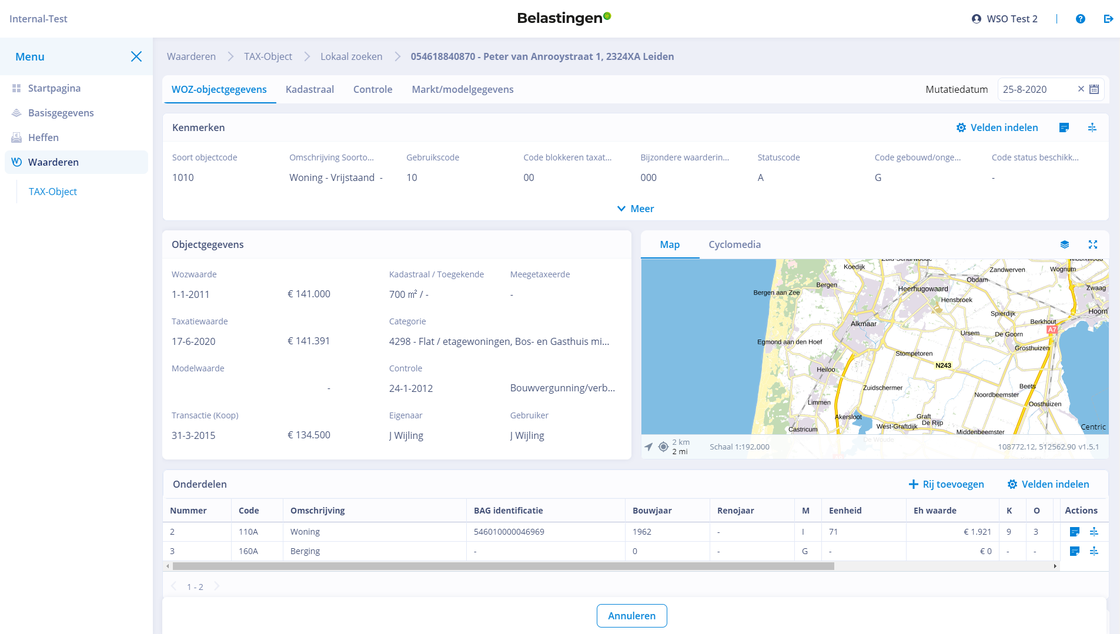
Task: Open the Markt/modelgegevens tab
Action: click(x=462, y=89)
